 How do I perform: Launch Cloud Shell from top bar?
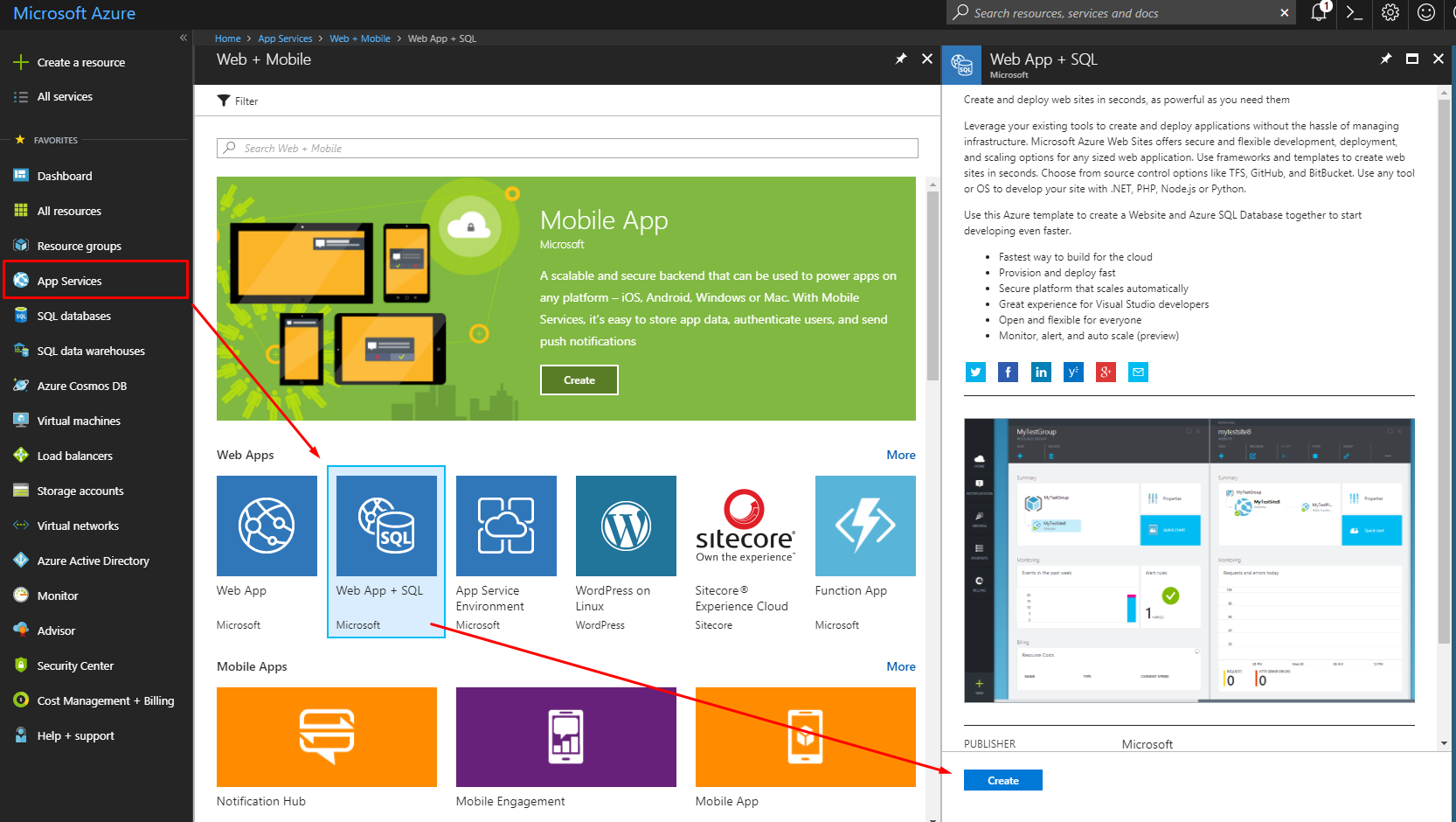click(x=1355, y=12)
